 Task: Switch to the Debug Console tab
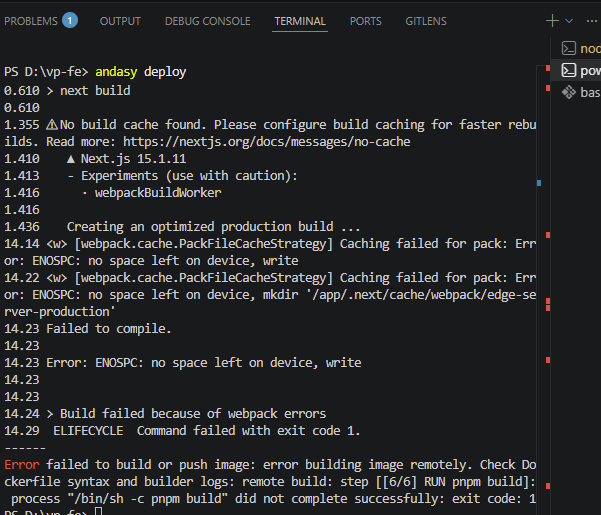click(209, 21)
